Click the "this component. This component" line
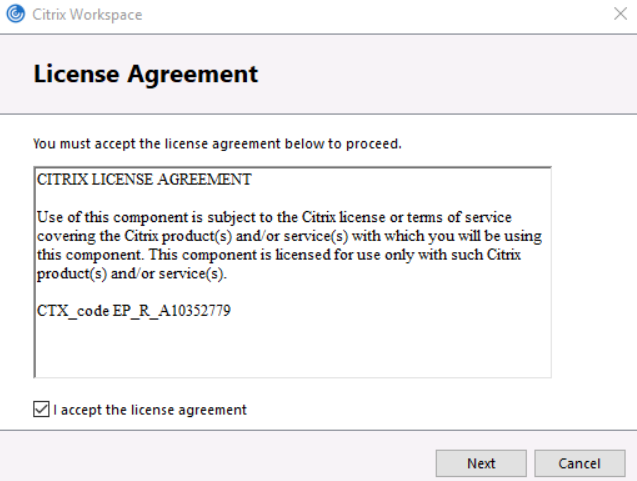 click(x=280, y=254)
